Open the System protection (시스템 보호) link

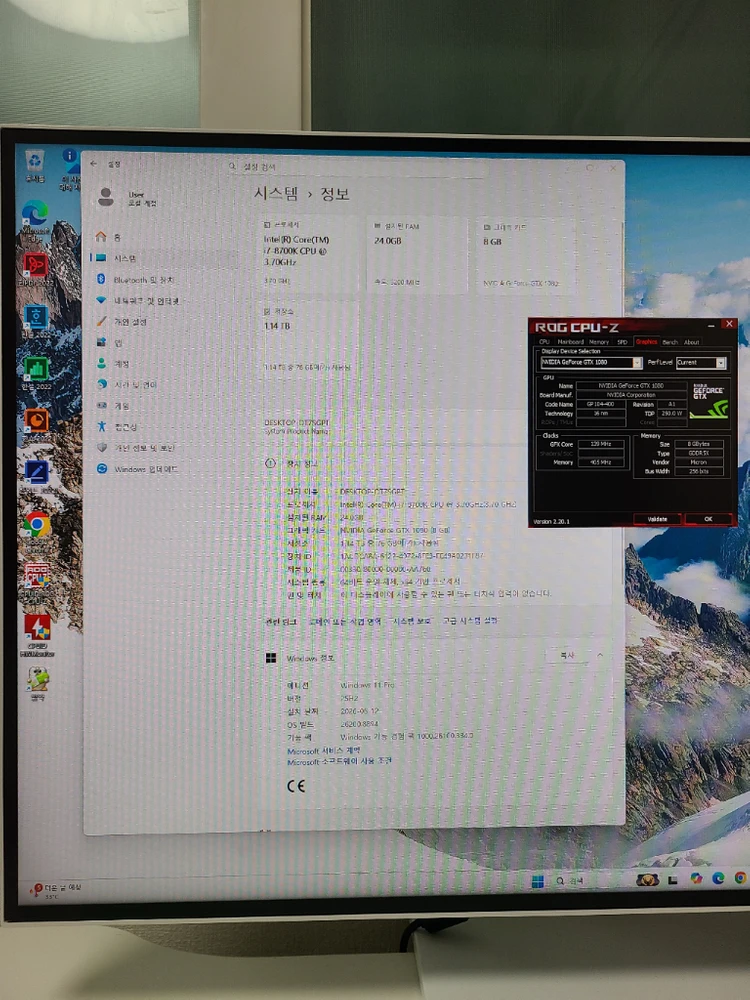(x=412, y=621)
